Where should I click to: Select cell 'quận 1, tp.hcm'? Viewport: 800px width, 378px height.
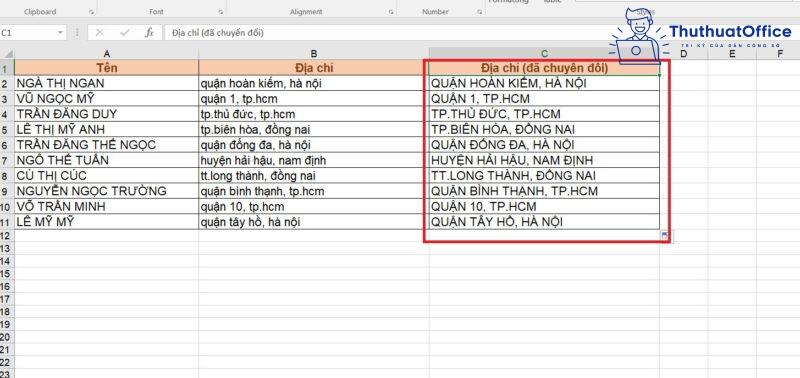314,98
